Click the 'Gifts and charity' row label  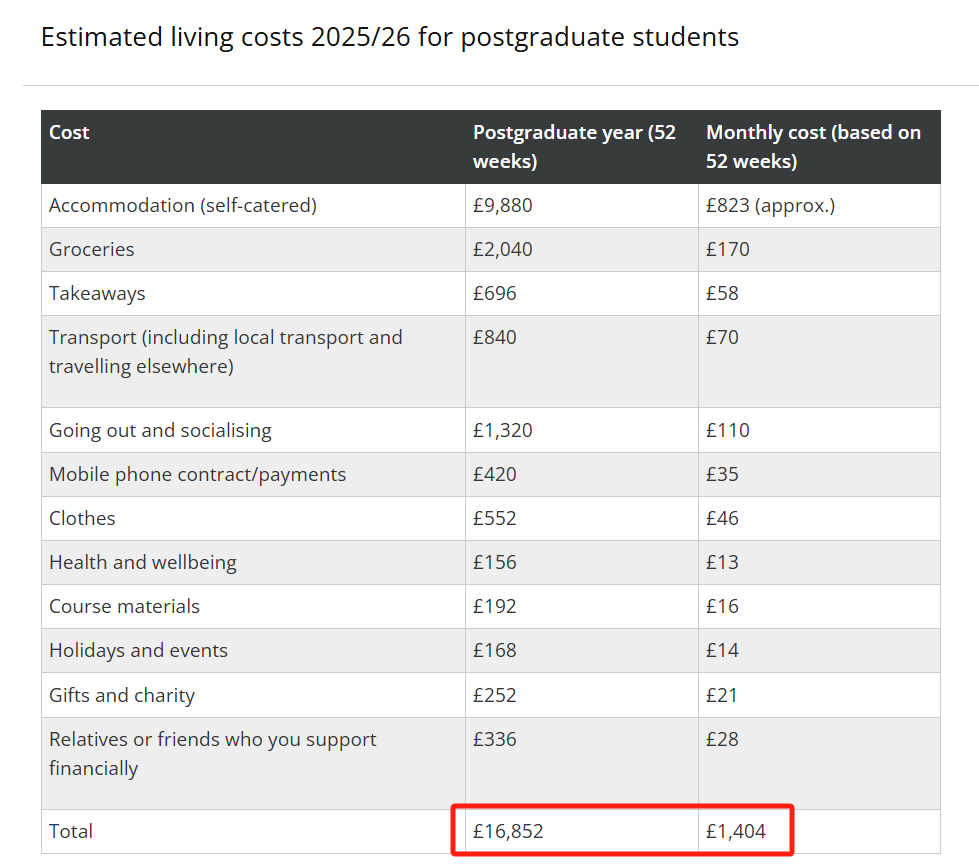(x=122, y=695)
